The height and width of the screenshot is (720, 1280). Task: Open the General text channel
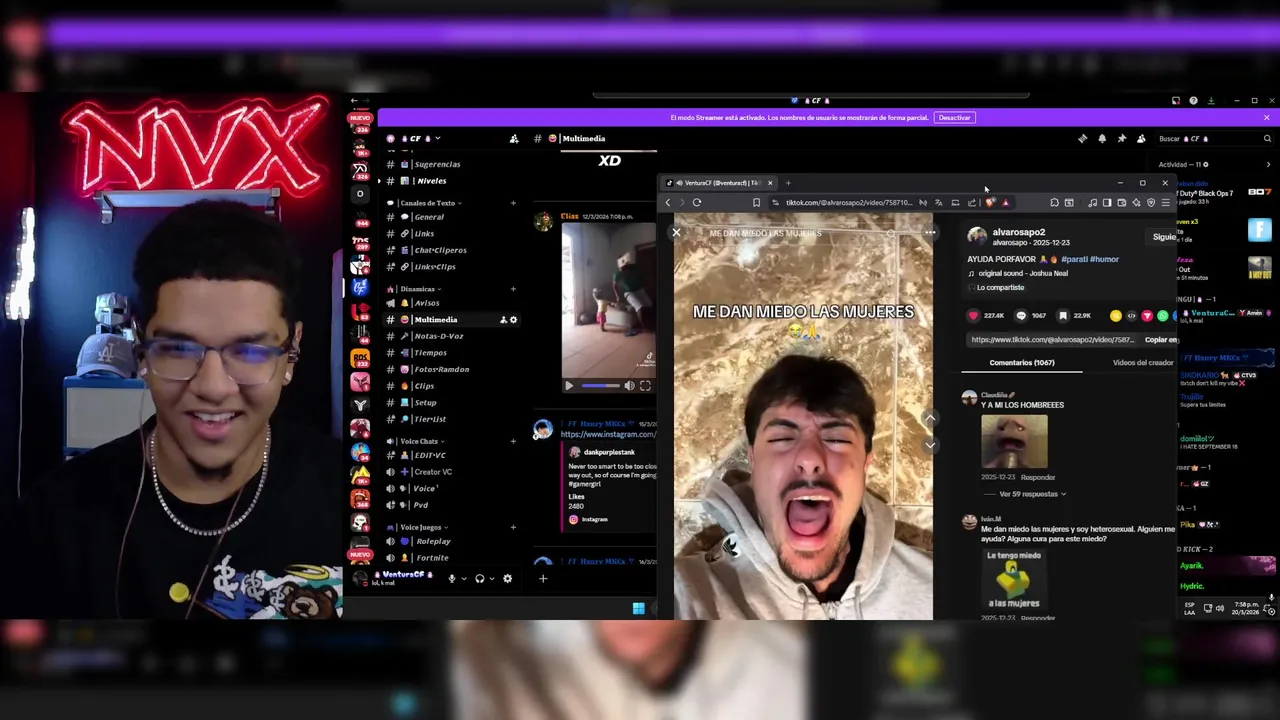pos(429,217)
